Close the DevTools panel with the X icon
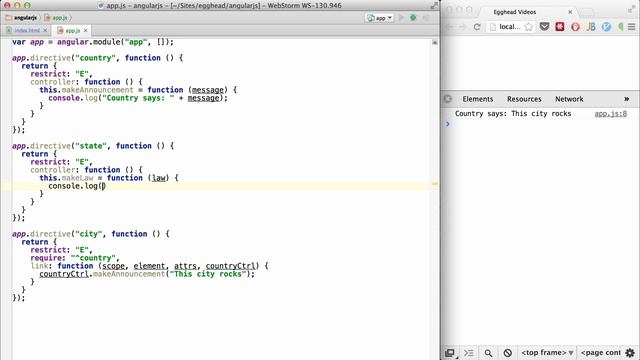The width and height of the screenshot is (640, 360). 448,99
